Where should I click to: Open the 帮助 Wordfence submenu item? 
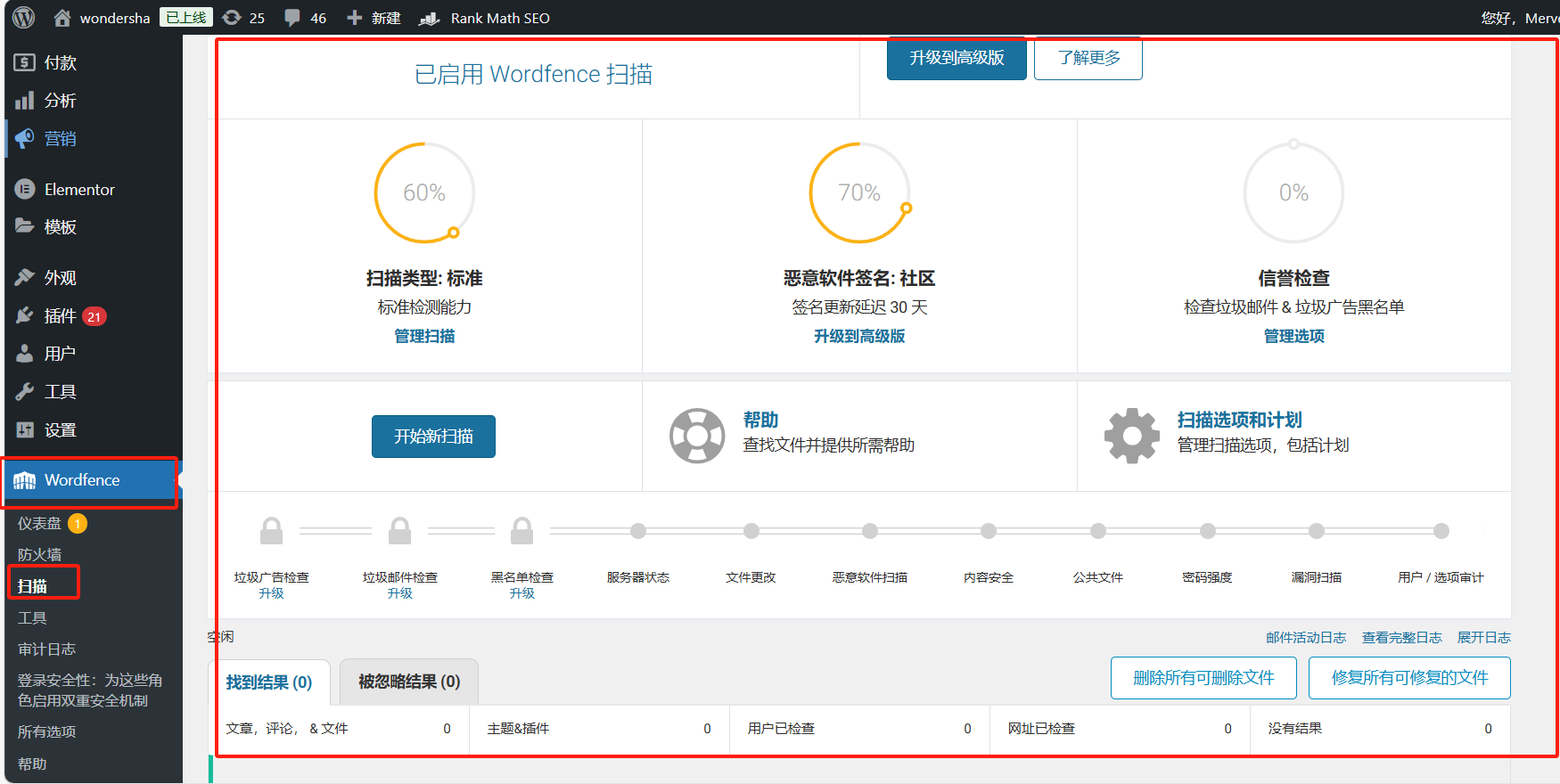coord(32,764)
